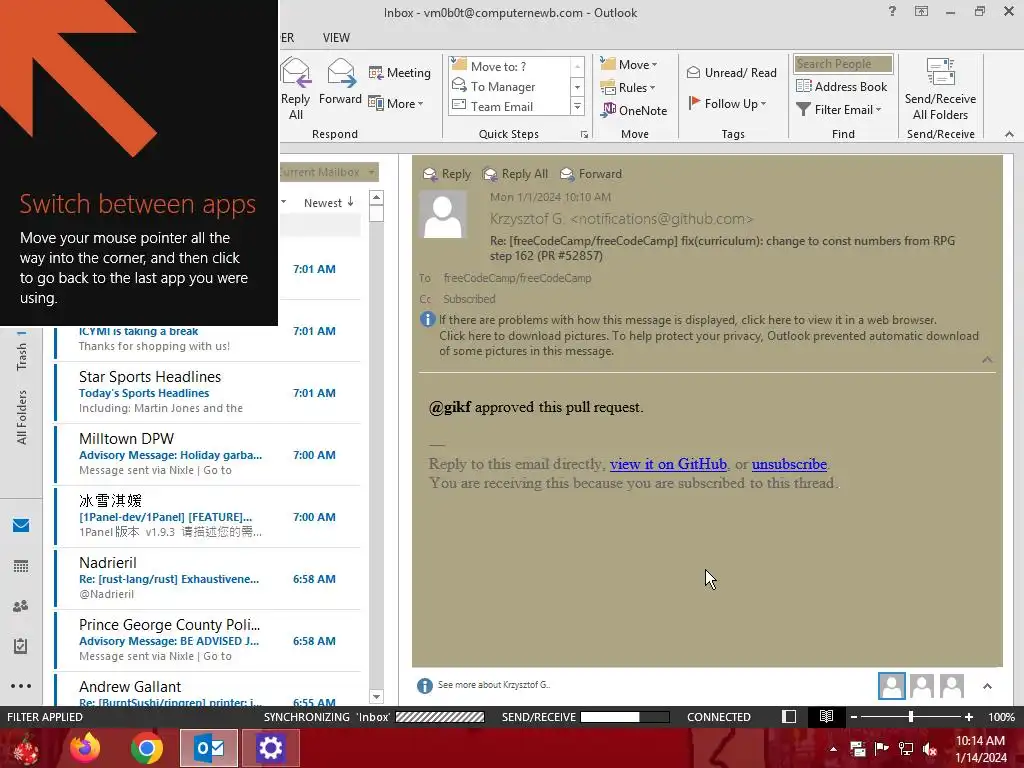Switch to Calendar navigation icon
The image size is (1024, 768).
coord(21,566)
